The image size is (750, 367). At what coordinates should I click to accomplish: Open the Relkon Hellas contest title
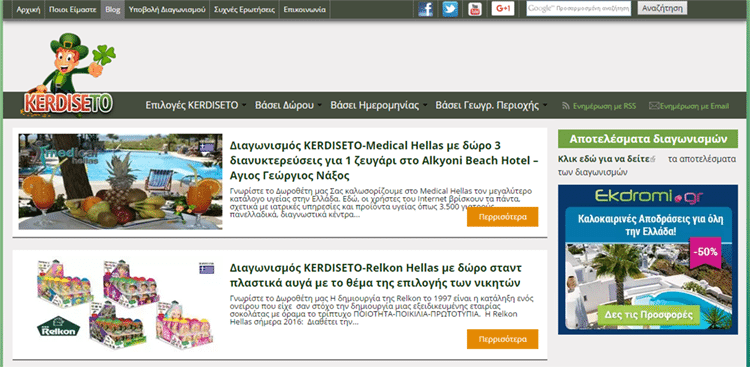click(375, 275)
